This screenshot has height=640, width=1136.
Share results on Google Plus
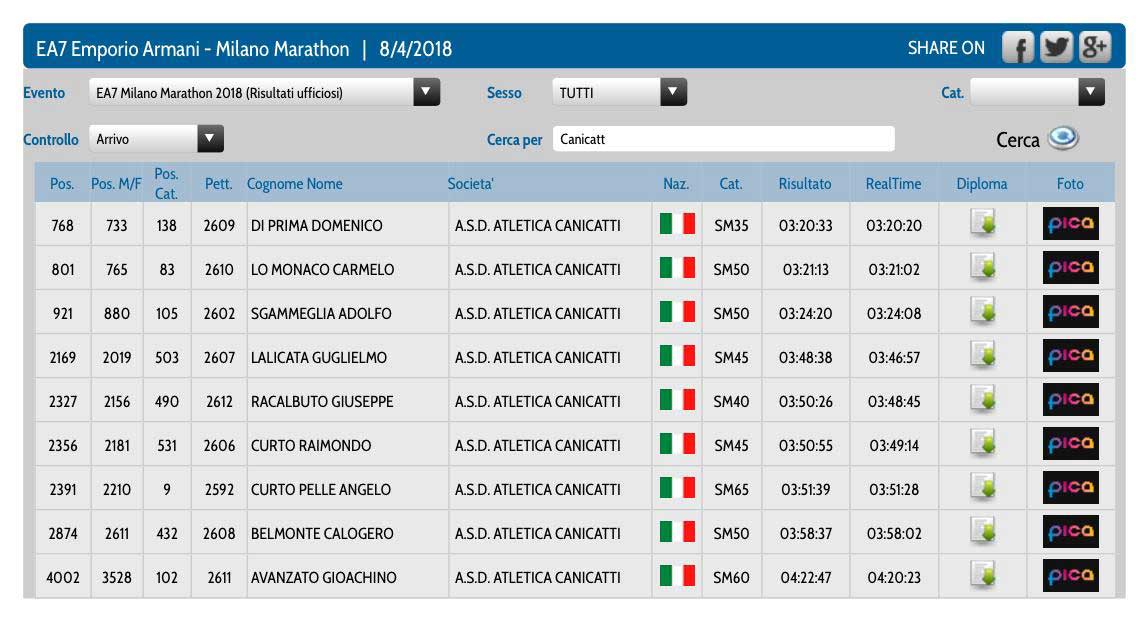(x=1095, y=48)
